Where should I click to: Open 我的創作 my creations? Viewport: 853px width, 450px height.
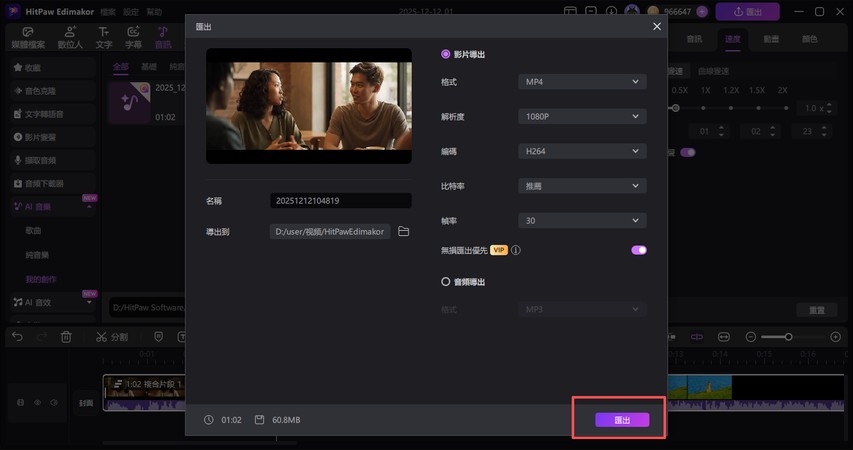pyautogui.click(x=40, y=279)
